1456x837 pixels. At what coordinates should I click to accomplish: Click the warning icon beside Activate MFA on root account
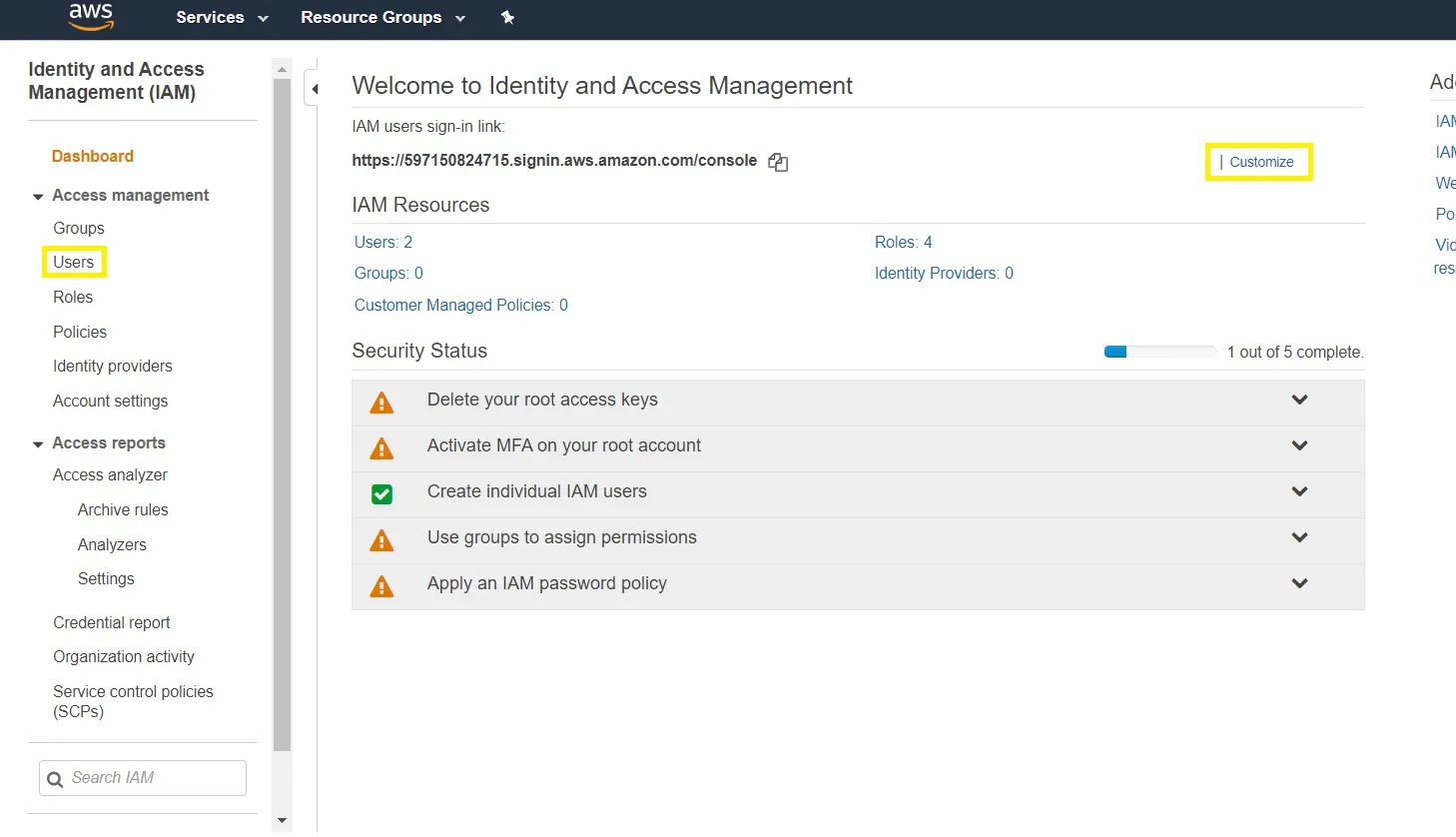click(x=381, y=448)
